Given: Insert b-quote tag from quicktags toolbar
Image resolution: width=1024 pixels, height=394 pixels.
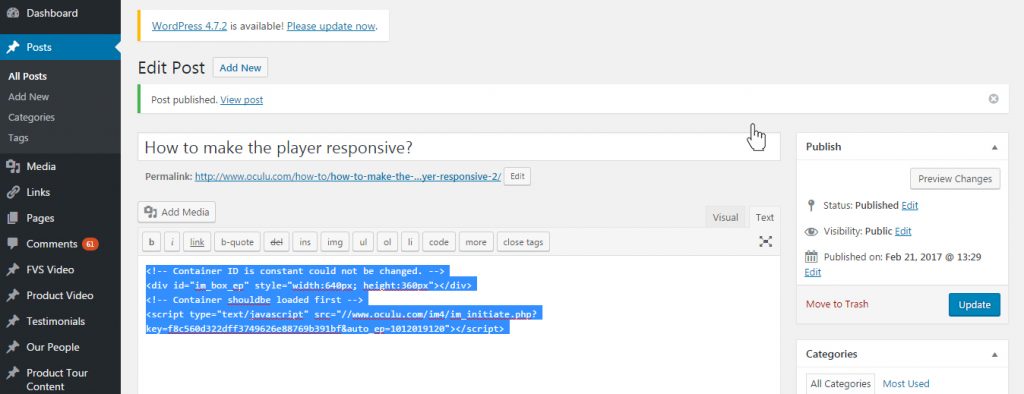Looking at the screenshot, I should click(237, 242).
